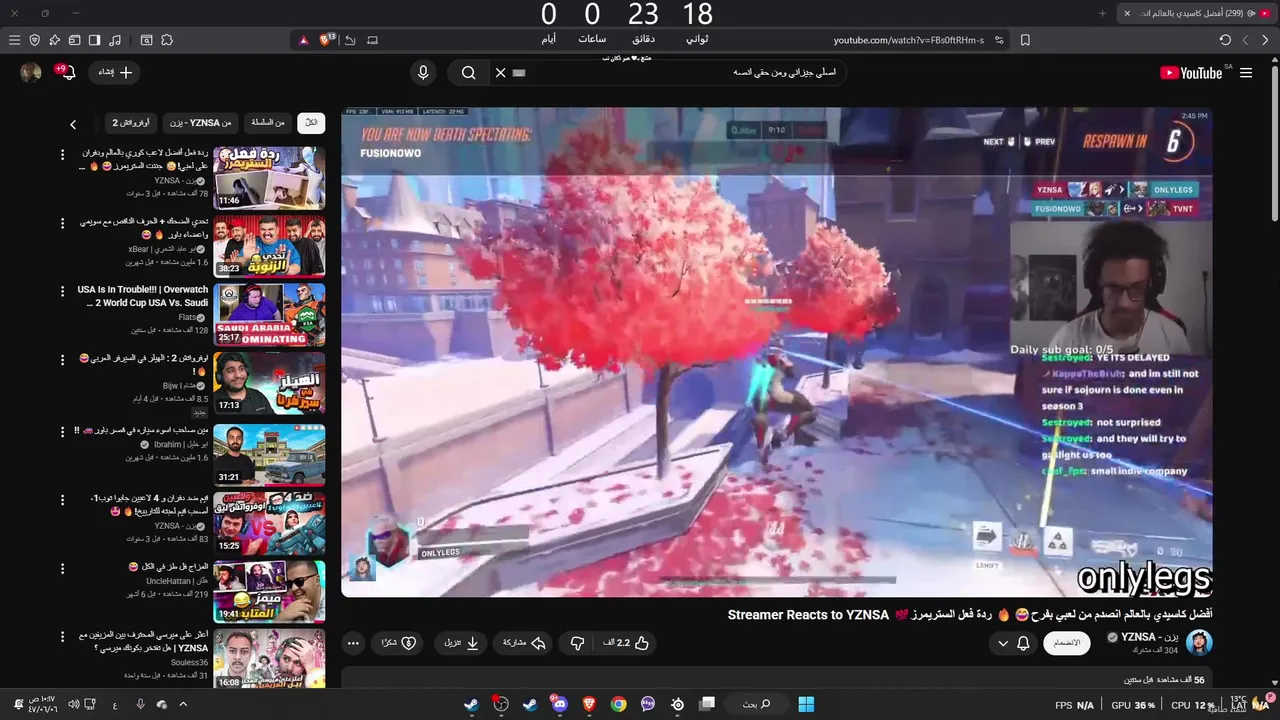Download the video (تنزيل)
1280x720 pixels.
(463, 643)
